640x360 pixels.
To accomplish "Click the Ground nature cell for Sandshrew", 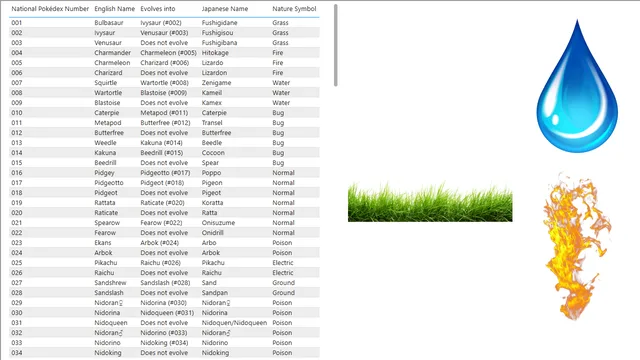I will tap(283, 283).
